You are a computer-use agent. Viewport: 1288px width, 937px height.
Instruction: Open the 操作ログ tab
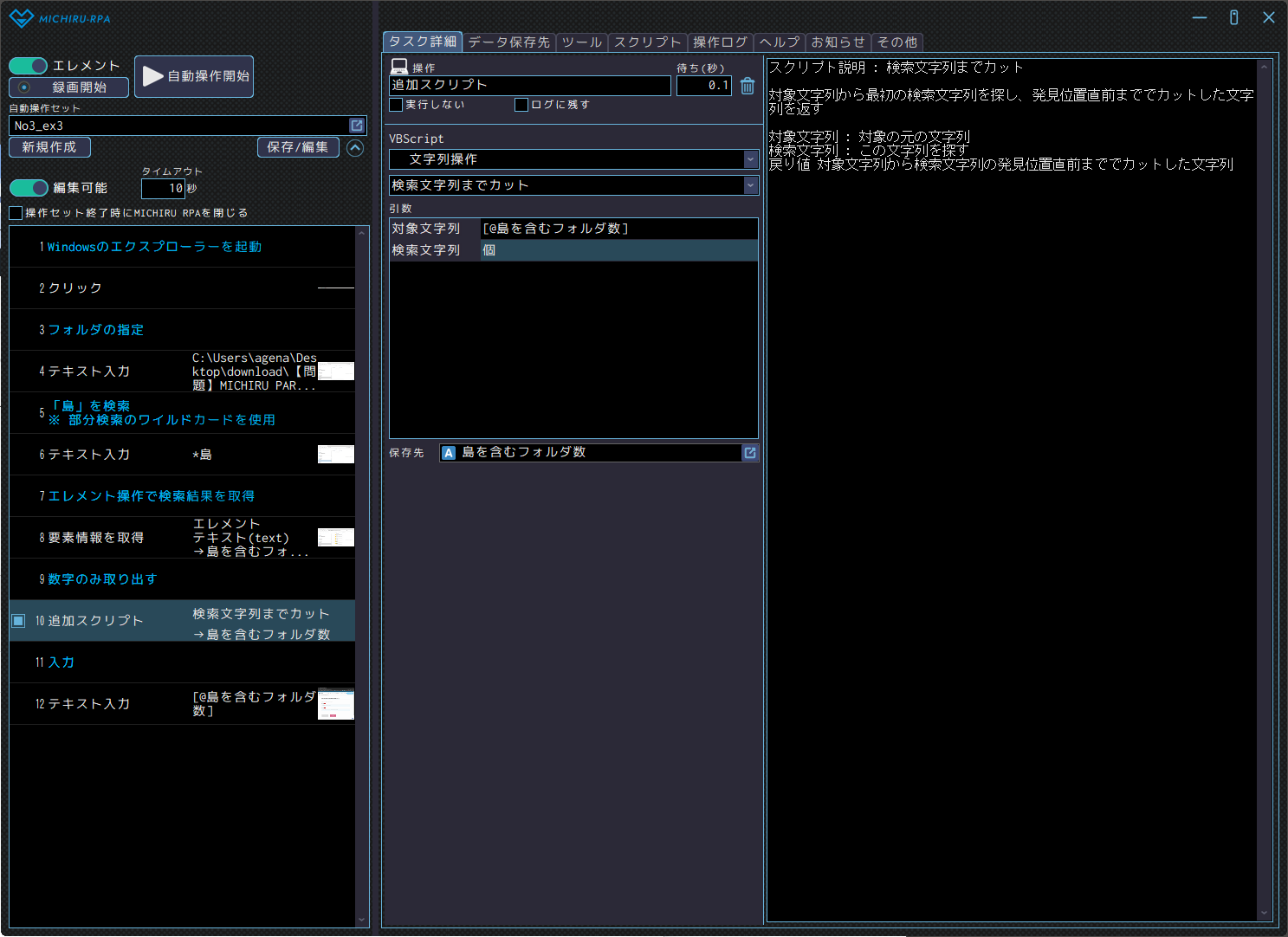click(720, 42)
